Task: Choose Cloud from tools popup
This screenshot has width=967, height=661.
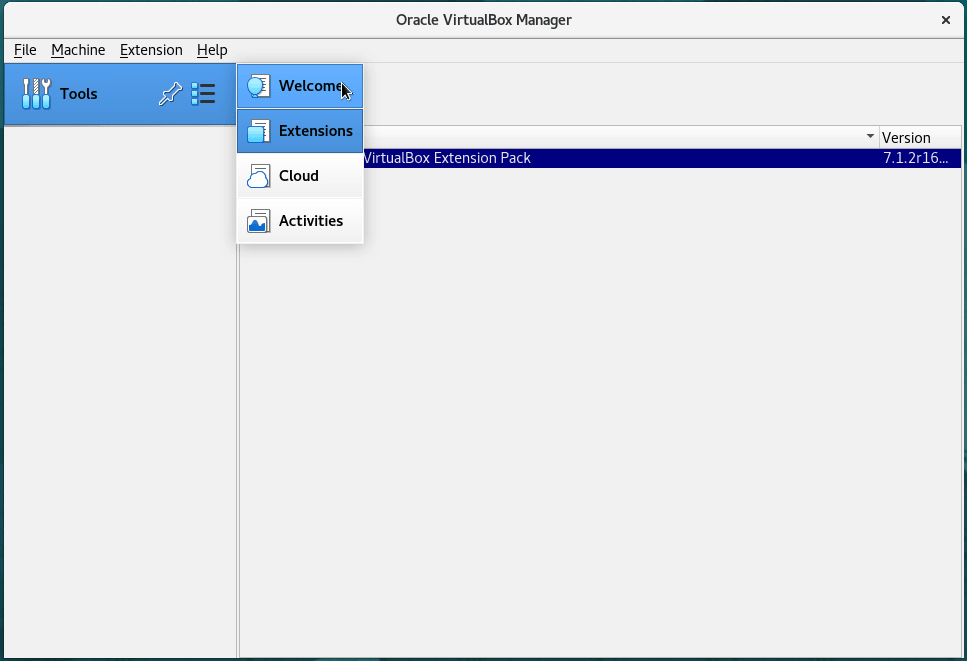Action: tap(300, 176)
